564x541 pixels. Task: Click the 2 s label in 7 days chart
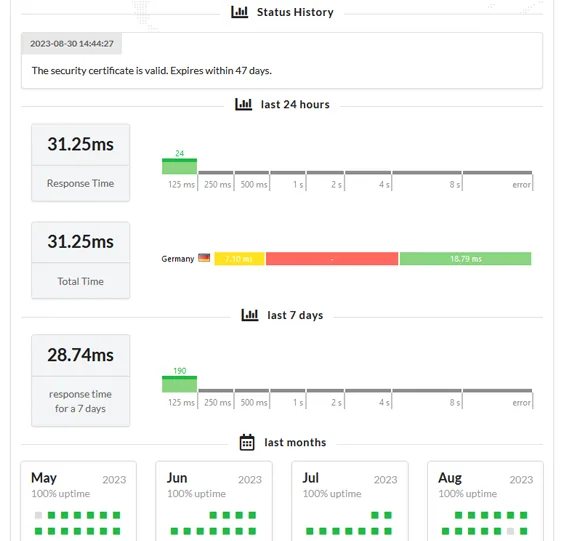[336, 403]
